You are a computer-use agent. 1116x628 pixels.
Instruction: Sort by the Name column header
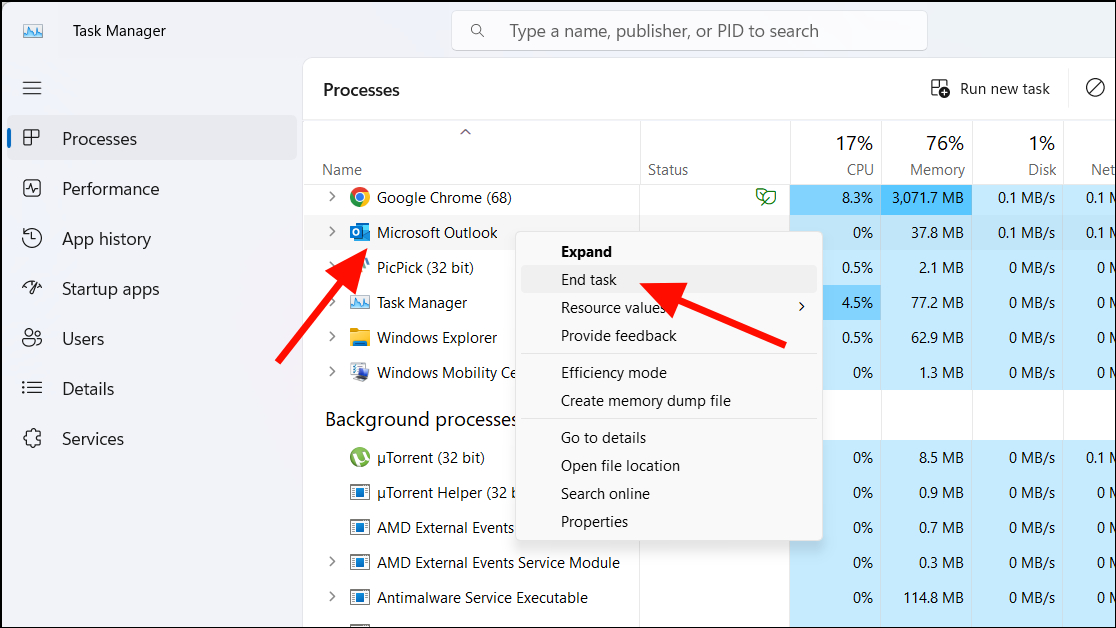[471, 152]
